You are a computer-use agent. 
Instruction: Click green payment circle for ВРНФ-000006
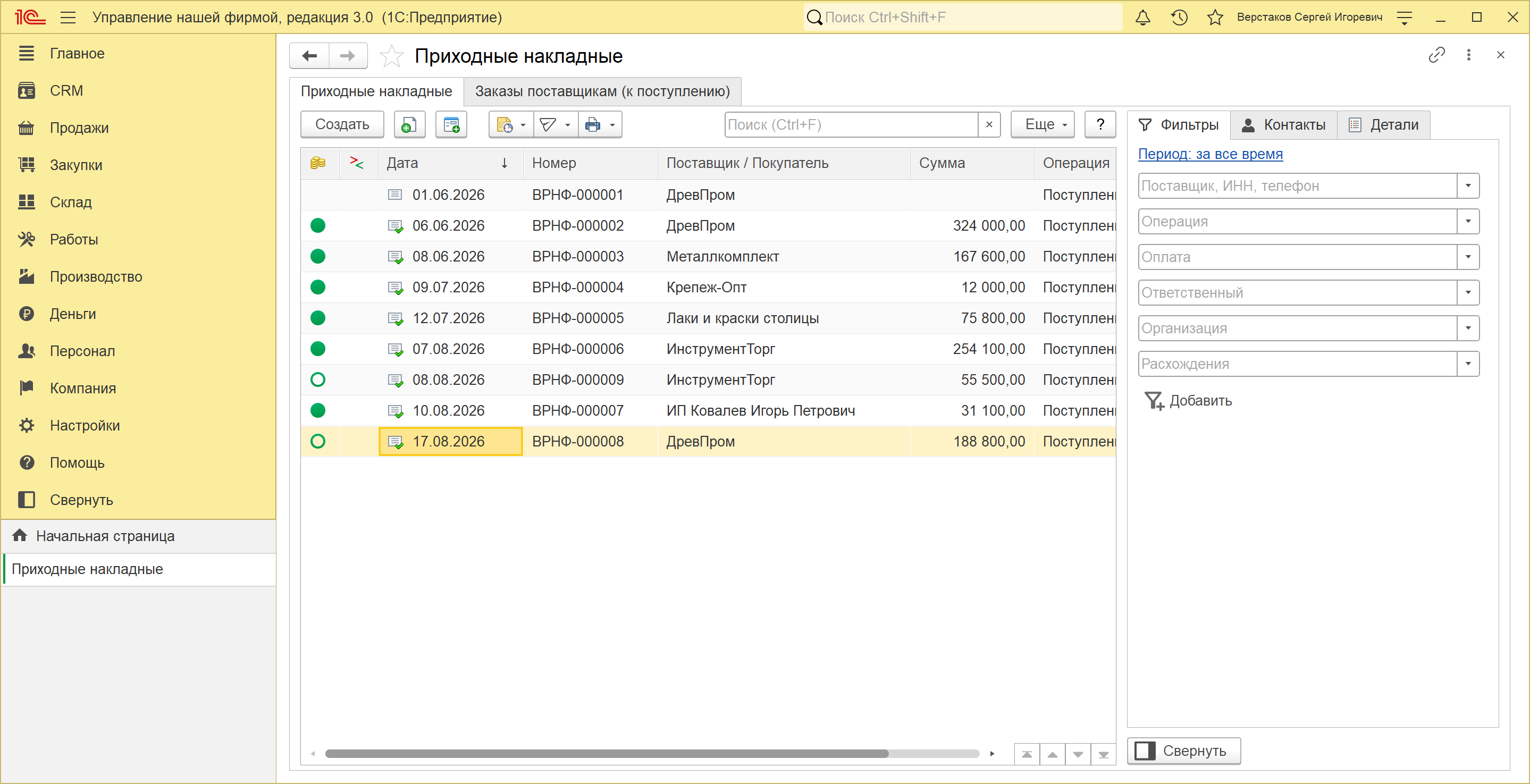[318, 349]
